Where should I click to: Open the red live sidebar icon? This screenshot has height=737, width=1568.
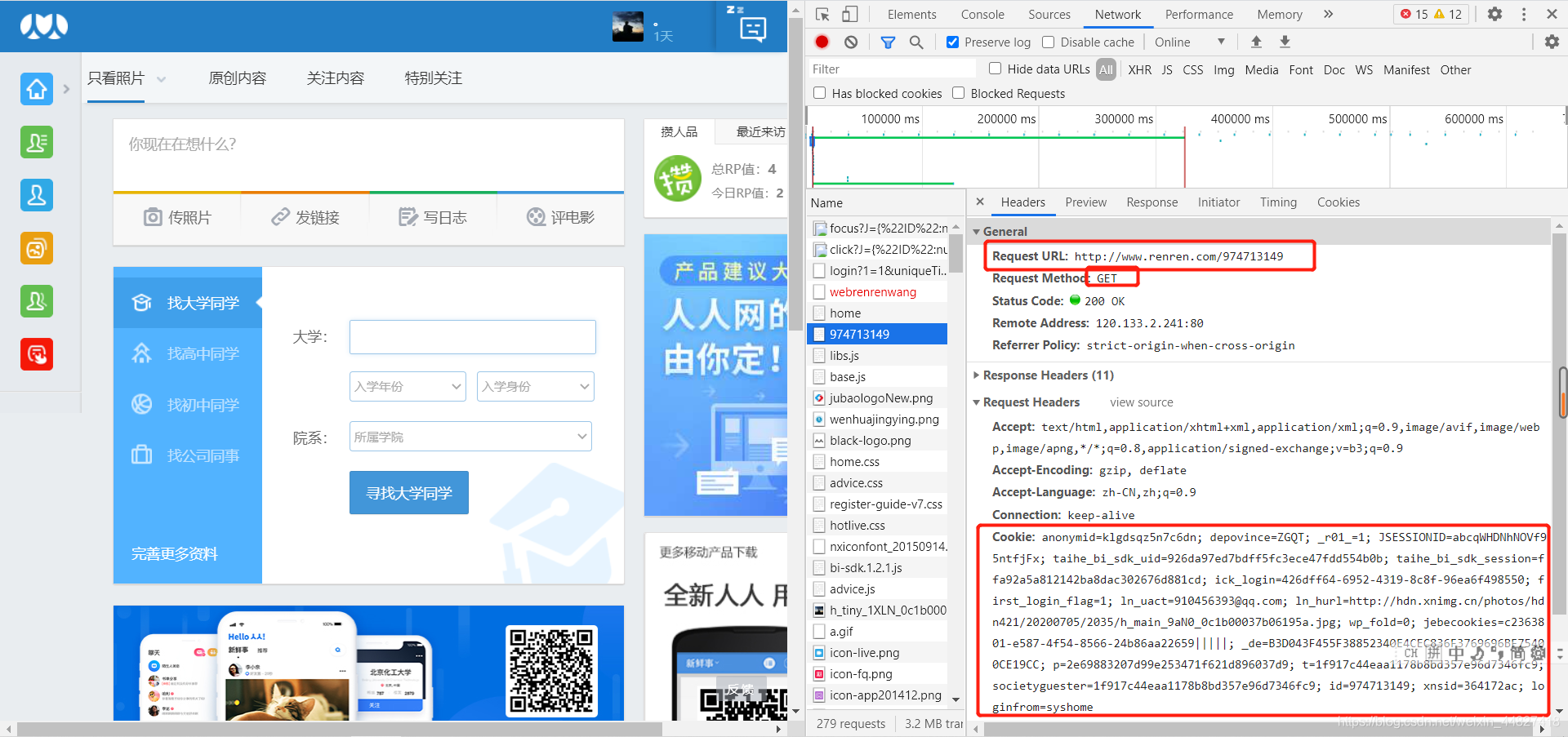(37, 354)
